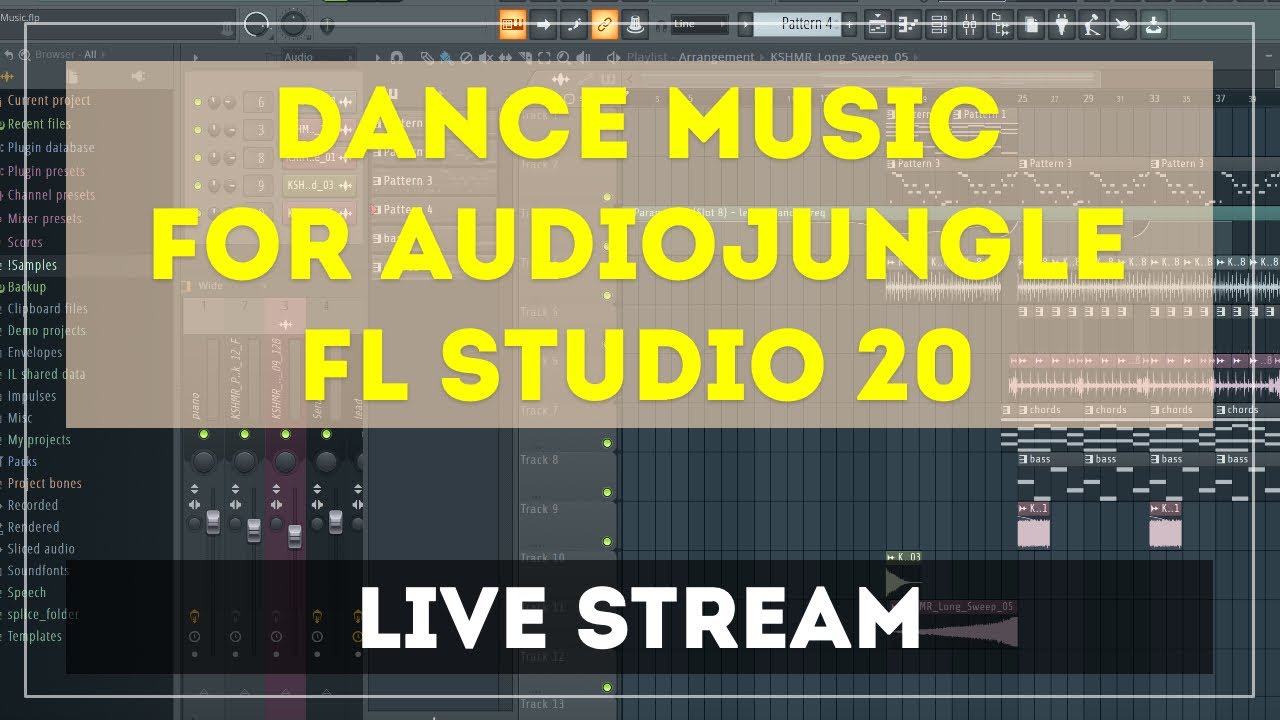Image resolution: width=1280 pixels, height=720 pixels.
Task: Click the main pitch knob
Action: tap(293, 23)
